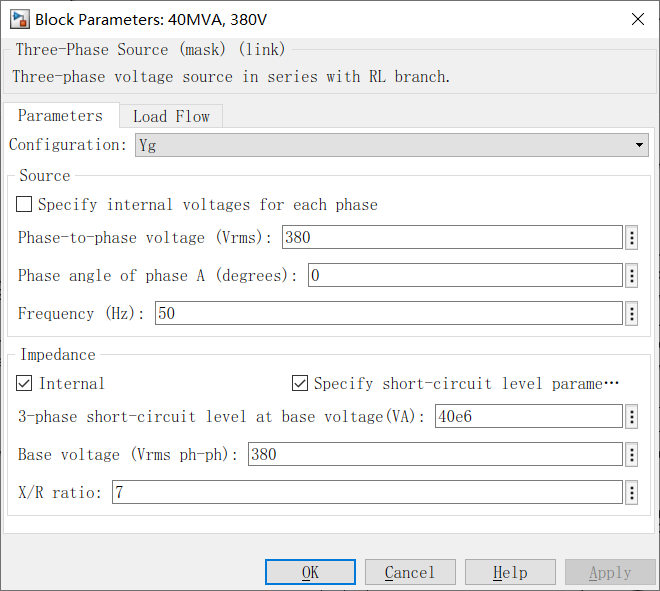Select the Parameters tab
660x591 pixels.
[x=60, y=115]
